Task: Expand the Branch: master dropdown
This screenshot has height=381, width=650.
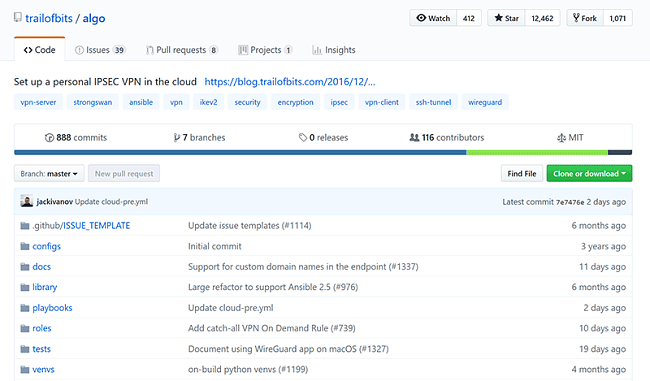Action: tap(49, 173)
